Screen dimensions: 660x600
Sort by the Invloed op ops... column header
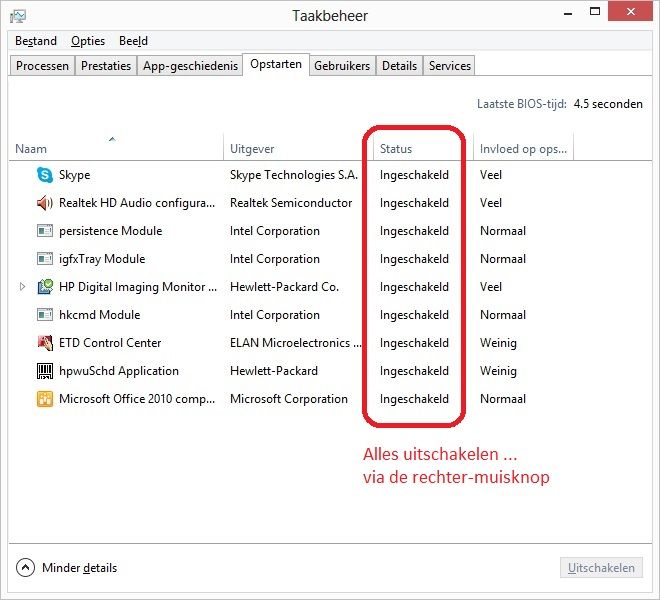tap(523, 148)
